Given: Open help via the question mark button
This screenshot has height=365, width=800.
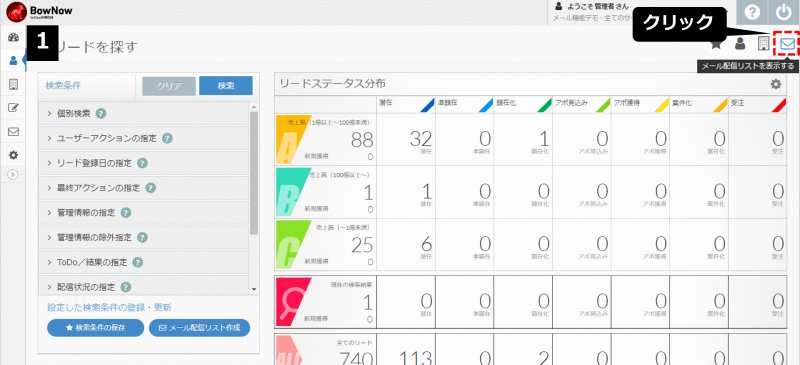Looking at the screenshot, I should (x=752, y=12).
